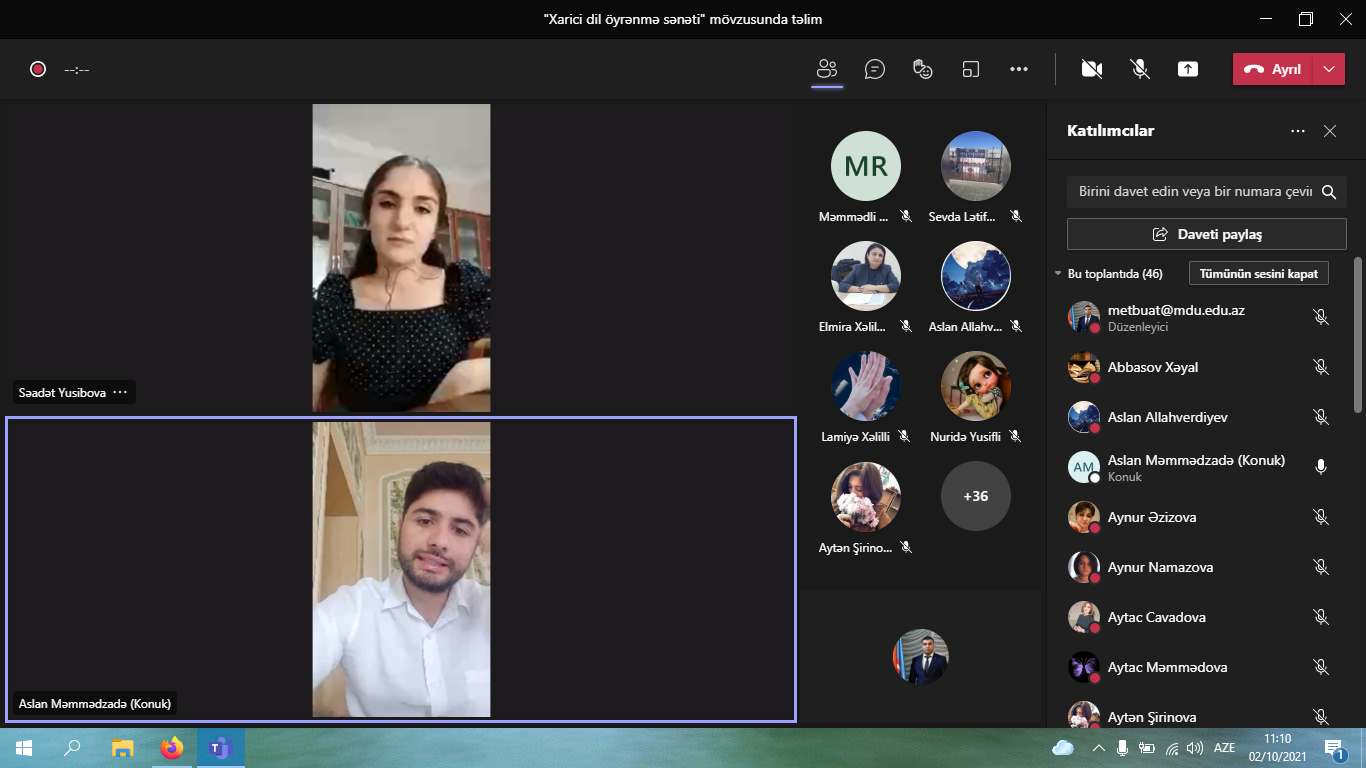Click the +36 more participants bubble
Screen dimensions: 1366x768
click(976, 496)
